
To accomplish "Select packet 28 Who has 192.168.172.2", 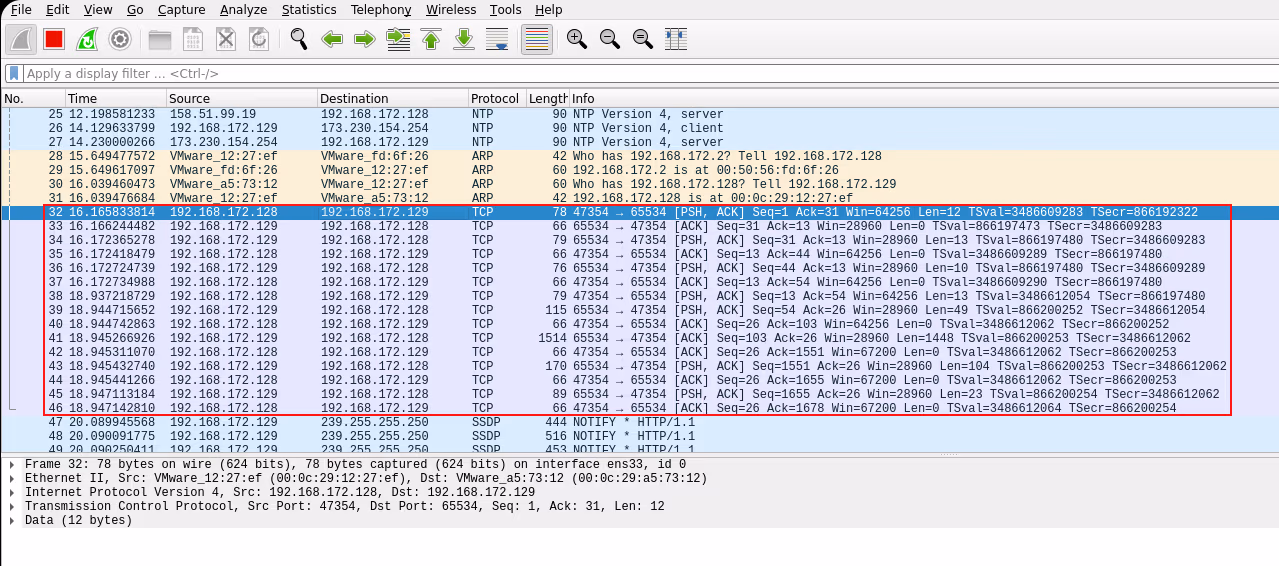I will coord(640,156).
